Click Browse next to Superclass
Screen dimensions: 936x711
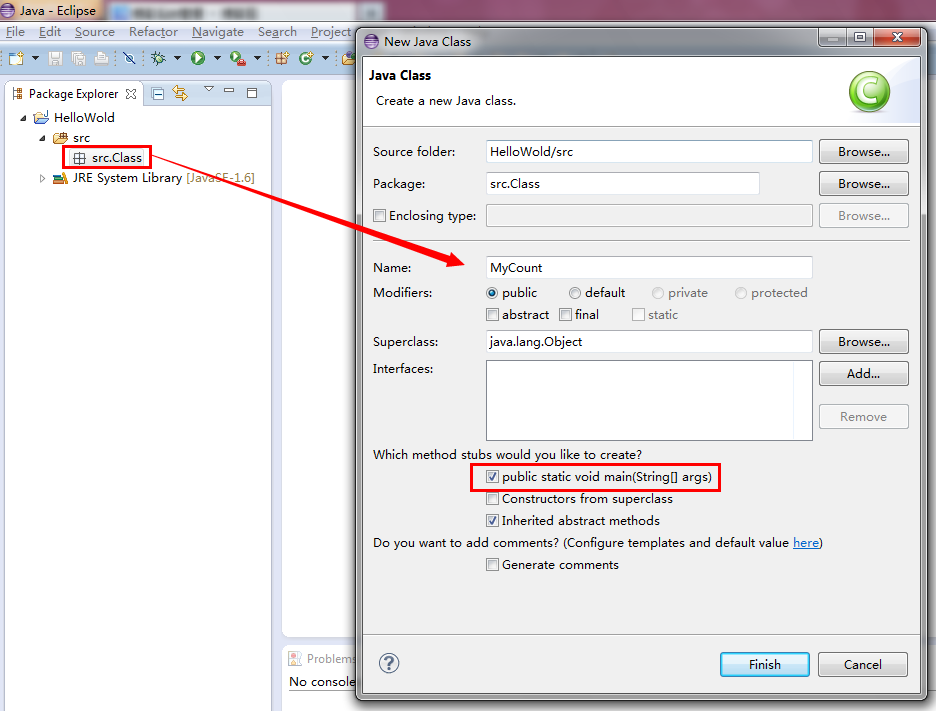(863, 341)
